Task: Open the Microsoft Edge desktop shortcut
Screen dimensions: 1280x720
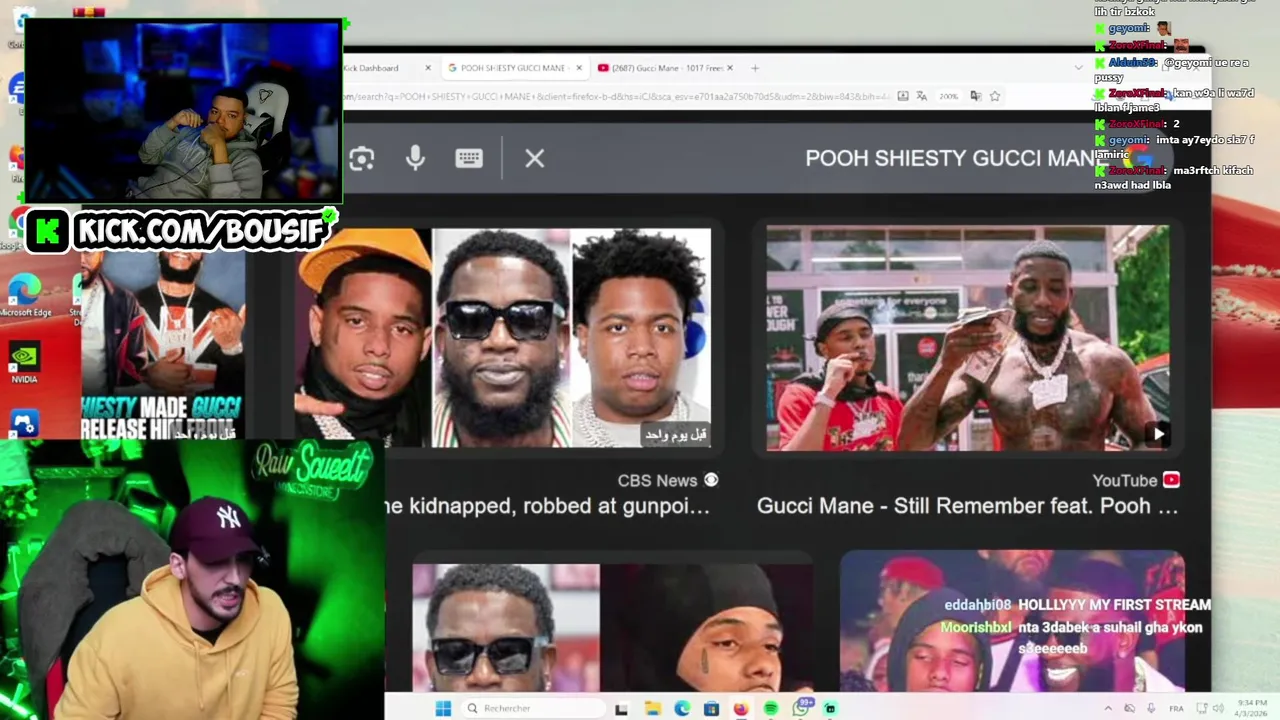Action: pos(24,295)
